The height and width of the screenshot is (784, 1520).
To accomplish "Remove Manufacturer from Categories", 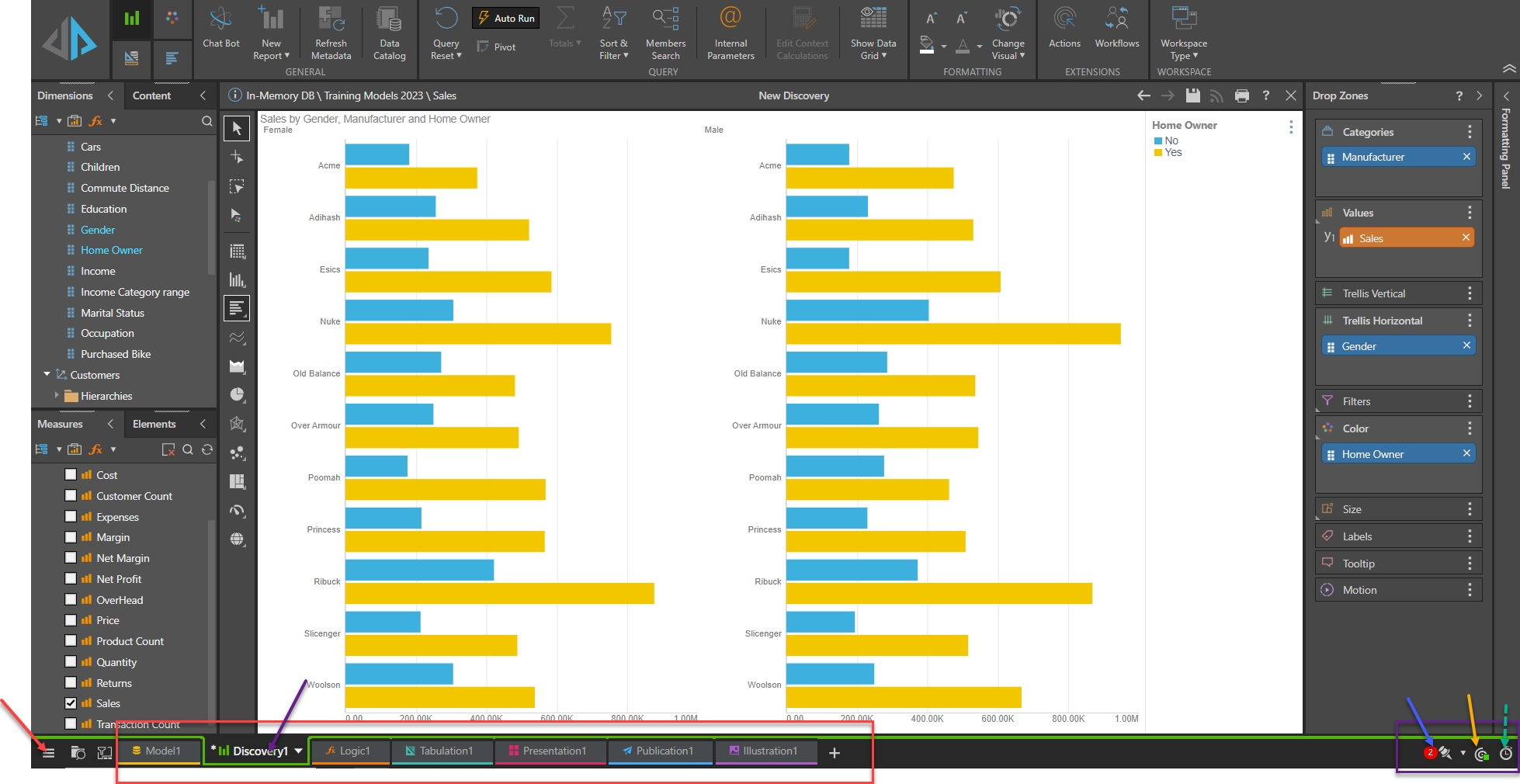I will pos(1466,157).
